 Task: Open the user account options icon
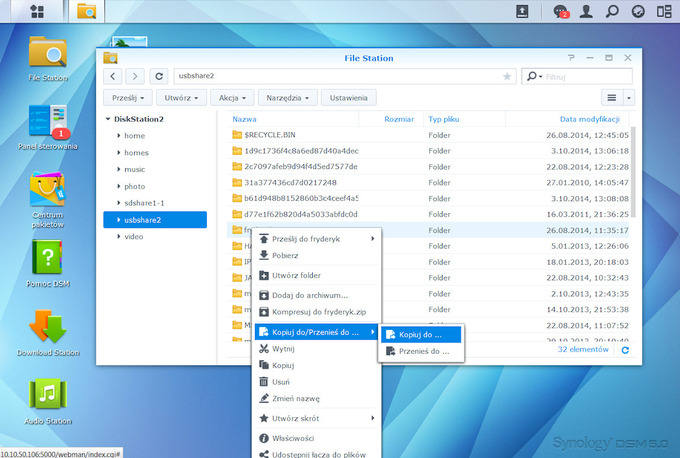586,11
